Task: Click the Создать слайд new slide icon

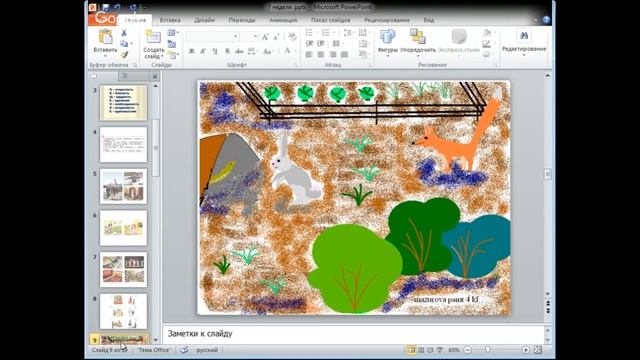Action: (x=153, y=36)
